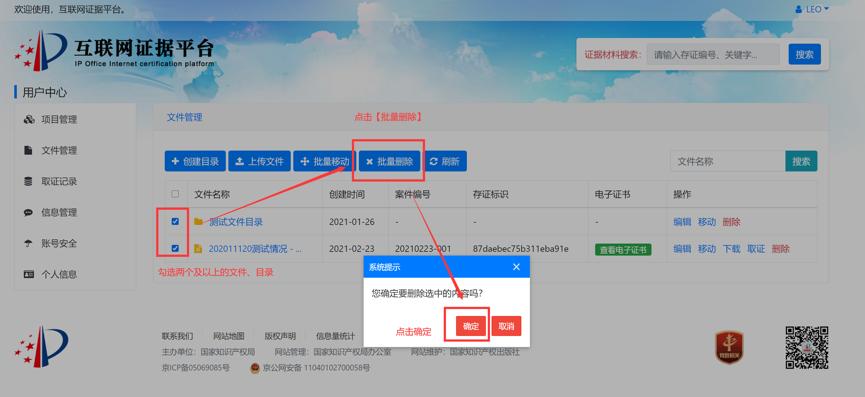The image size is (865, 397).
Task: Click the cubes icon beside 项目管理
Action: tap(29, 120)
